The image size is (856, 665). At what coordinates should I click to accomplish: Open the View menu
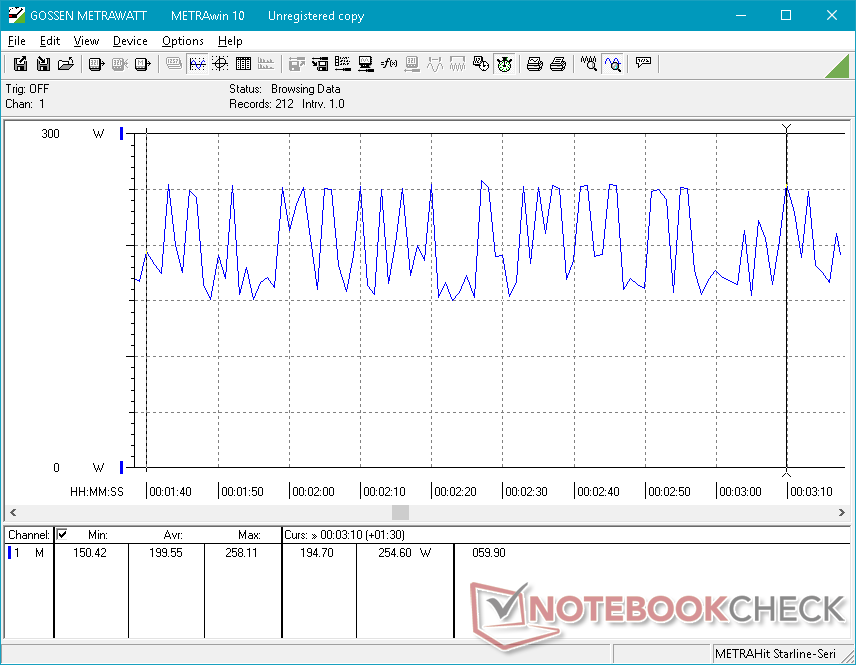[x=86, y=41]
